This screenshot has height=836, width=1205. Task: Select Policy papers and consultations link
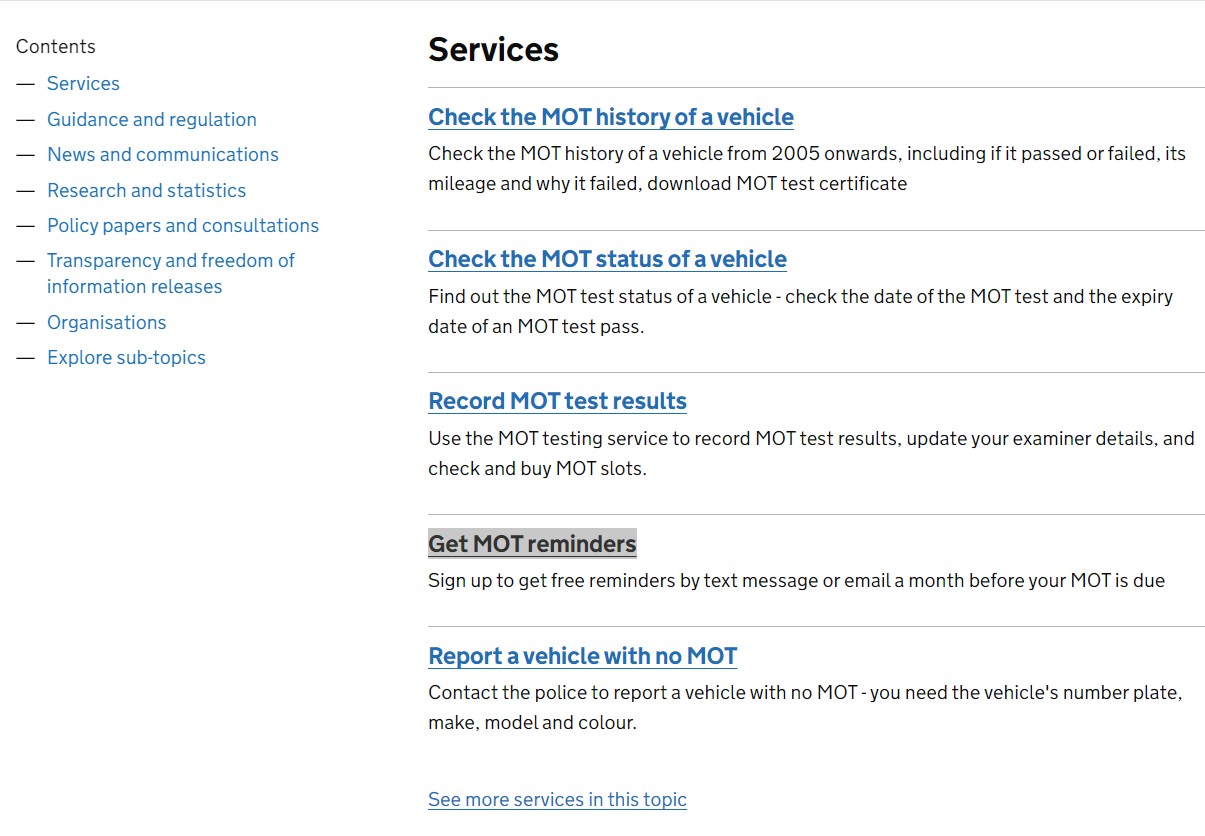point(183,226)
